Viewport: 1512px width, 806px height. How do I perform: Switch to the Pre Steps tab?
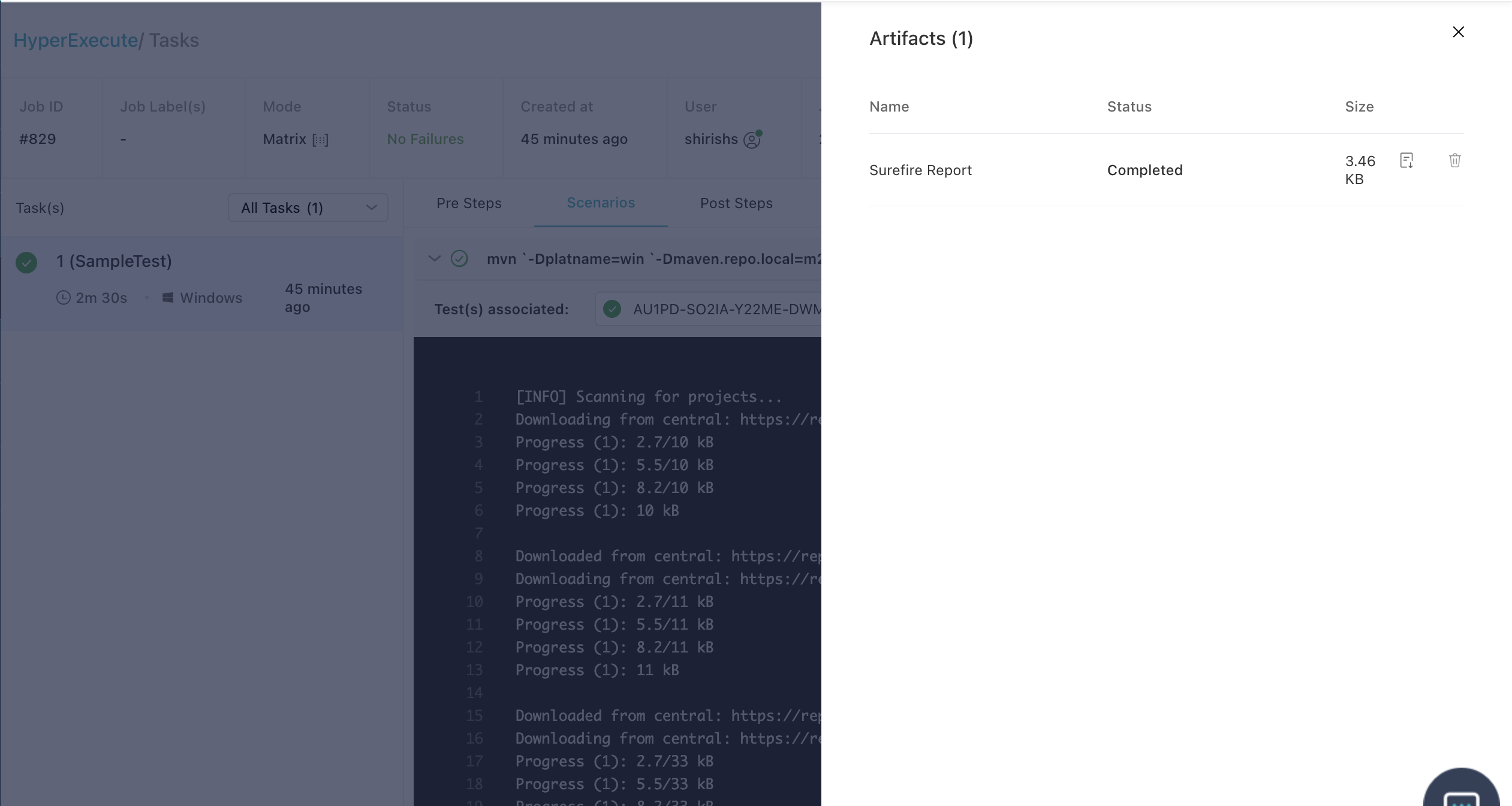[x=469, y=203]
